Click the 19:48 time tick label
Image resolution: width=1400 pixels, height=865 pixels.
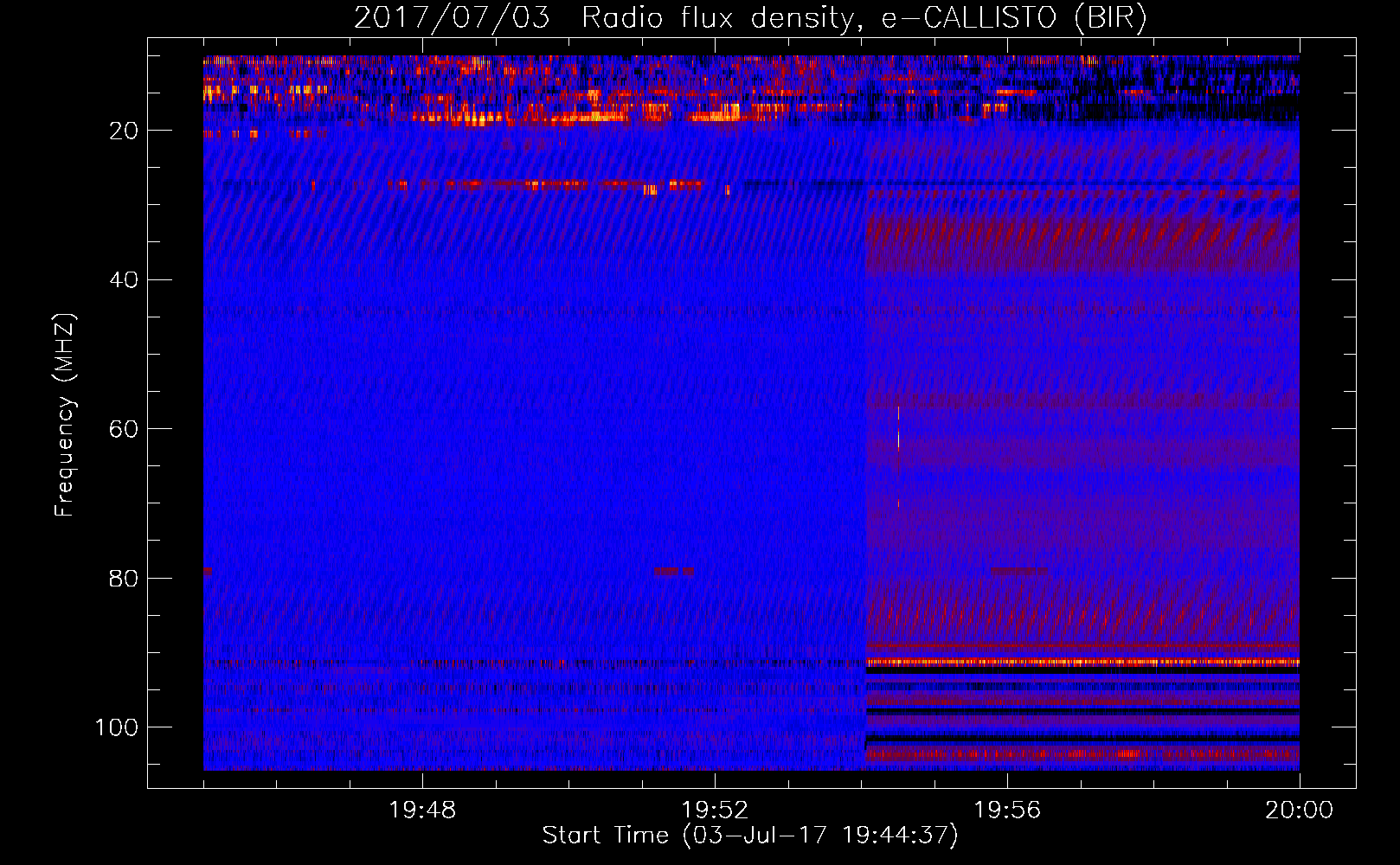coord(422,811)
